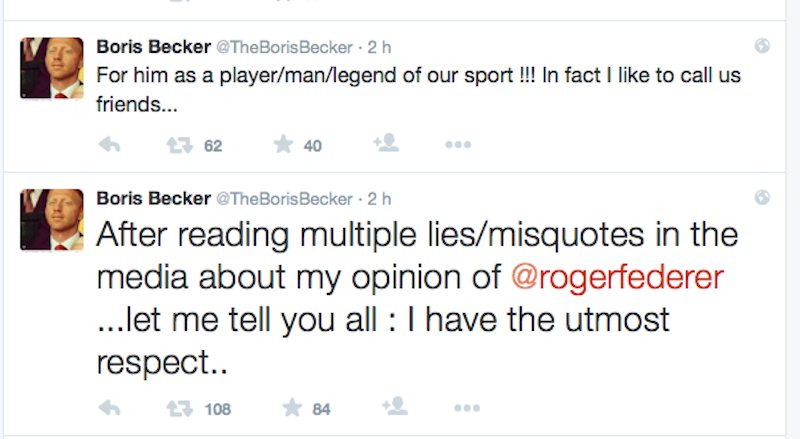Open @TheBorisBecker handle on the second tweet
This screenshot has height=439, width=800.
[x=285, y=198]
